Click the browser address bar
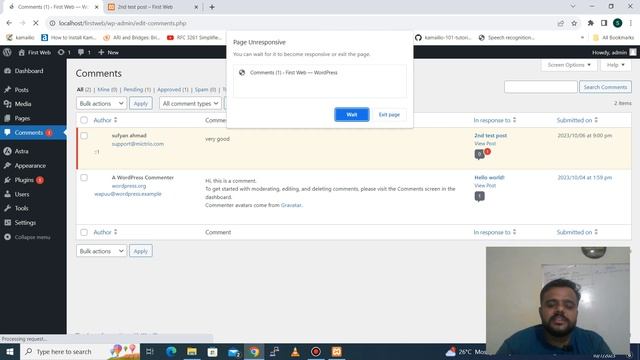The image size is (640, 360). pyautogui.click(x=302, y=23)
